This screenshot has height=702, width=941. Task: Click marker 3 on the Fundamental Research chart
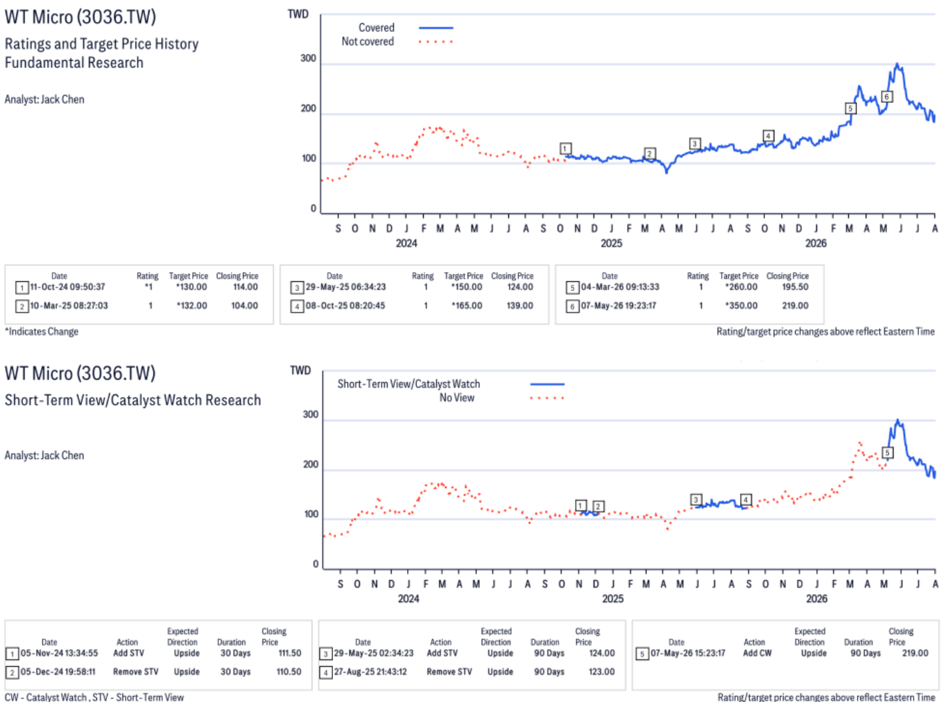pos(694,143)
